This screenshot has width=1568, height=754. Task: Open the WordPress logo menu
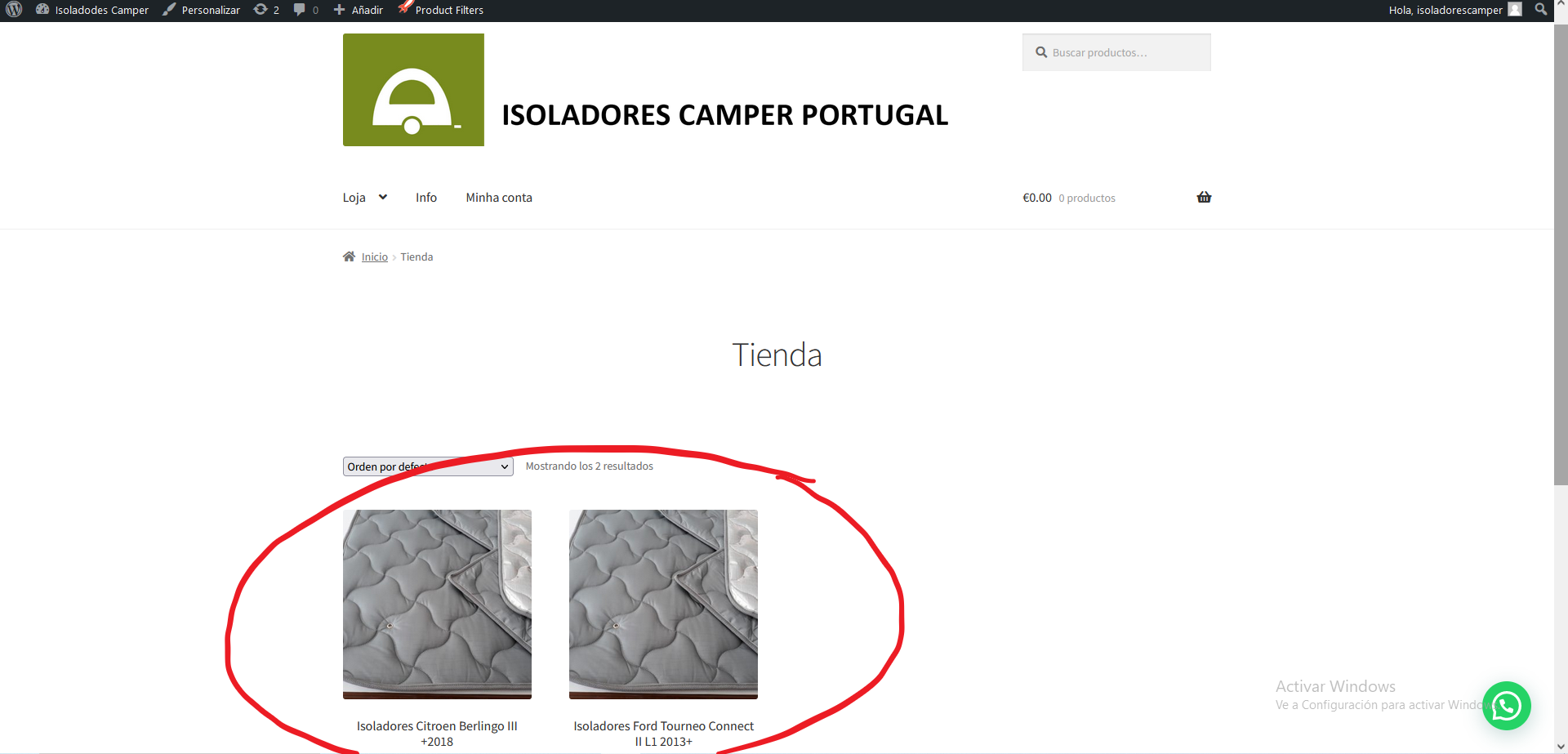(x=14, y=10)
